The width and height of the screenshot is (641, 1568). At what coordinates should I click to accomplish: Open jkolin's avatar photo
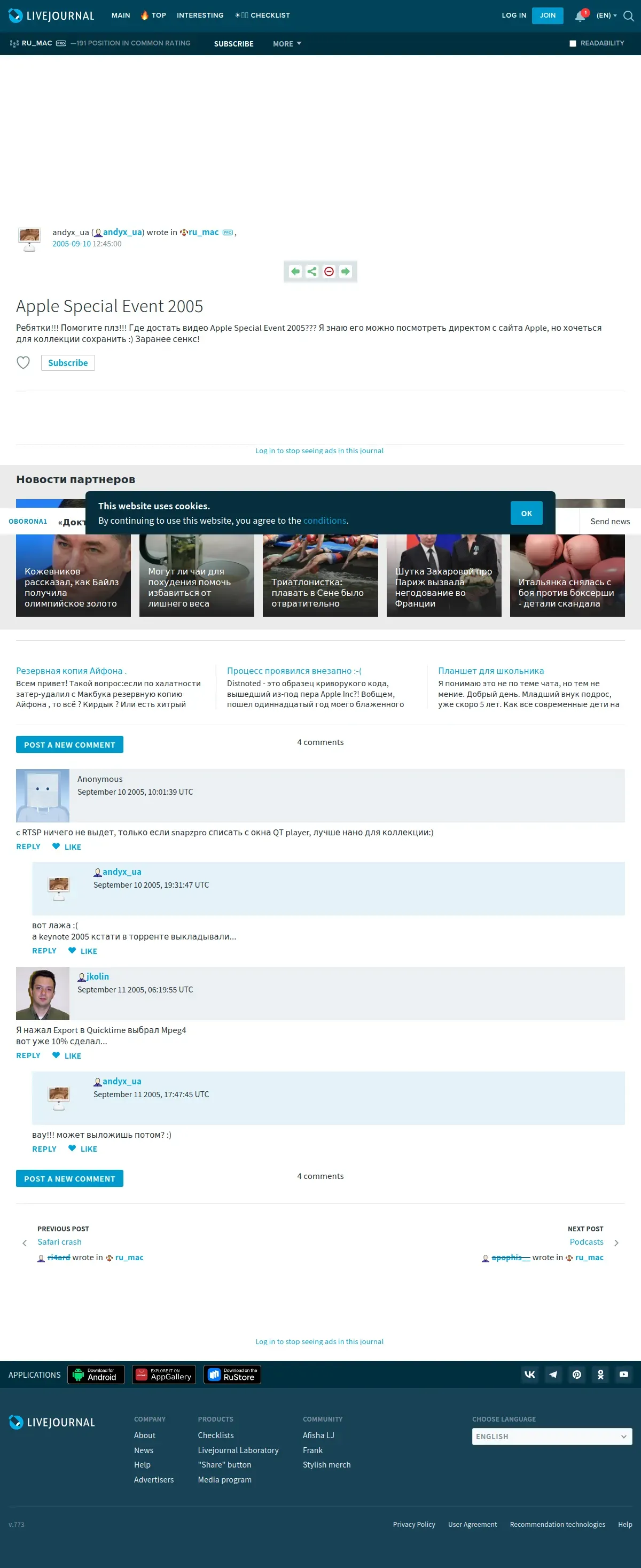43,993
